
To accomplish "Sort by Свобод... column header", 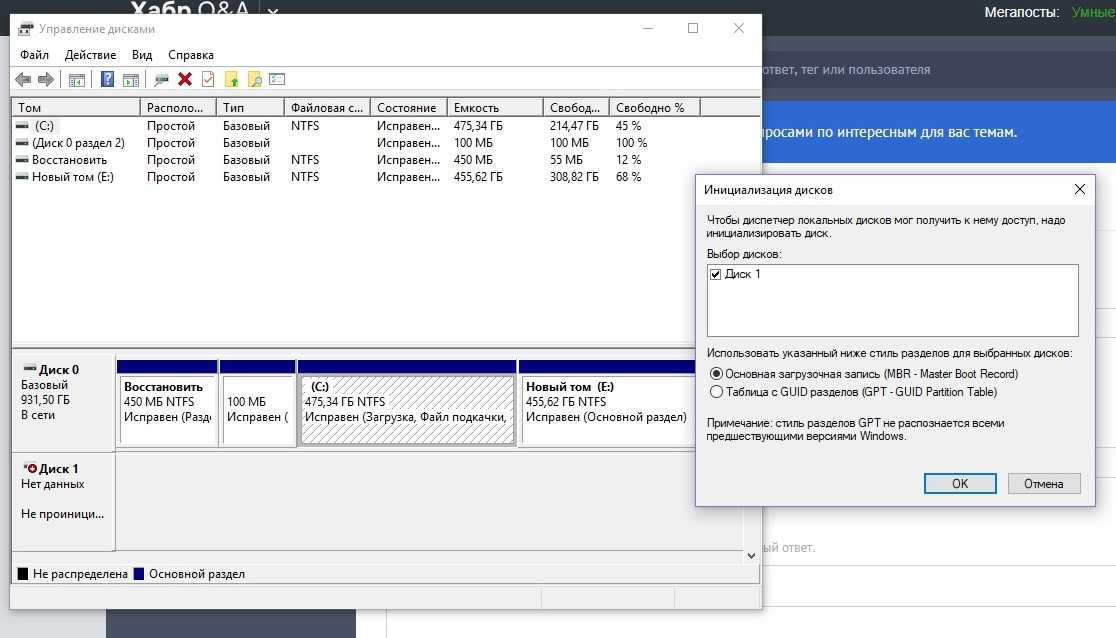I will (x=577, y=108).
